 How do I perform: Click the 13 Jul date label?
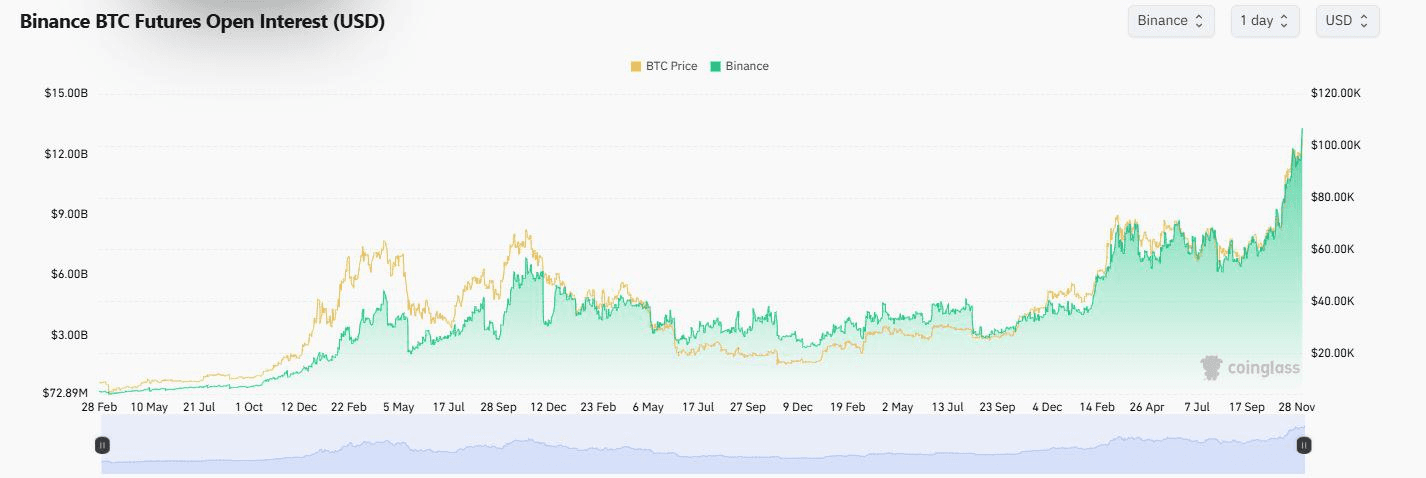pyautogui.click(x=947, y=407)
